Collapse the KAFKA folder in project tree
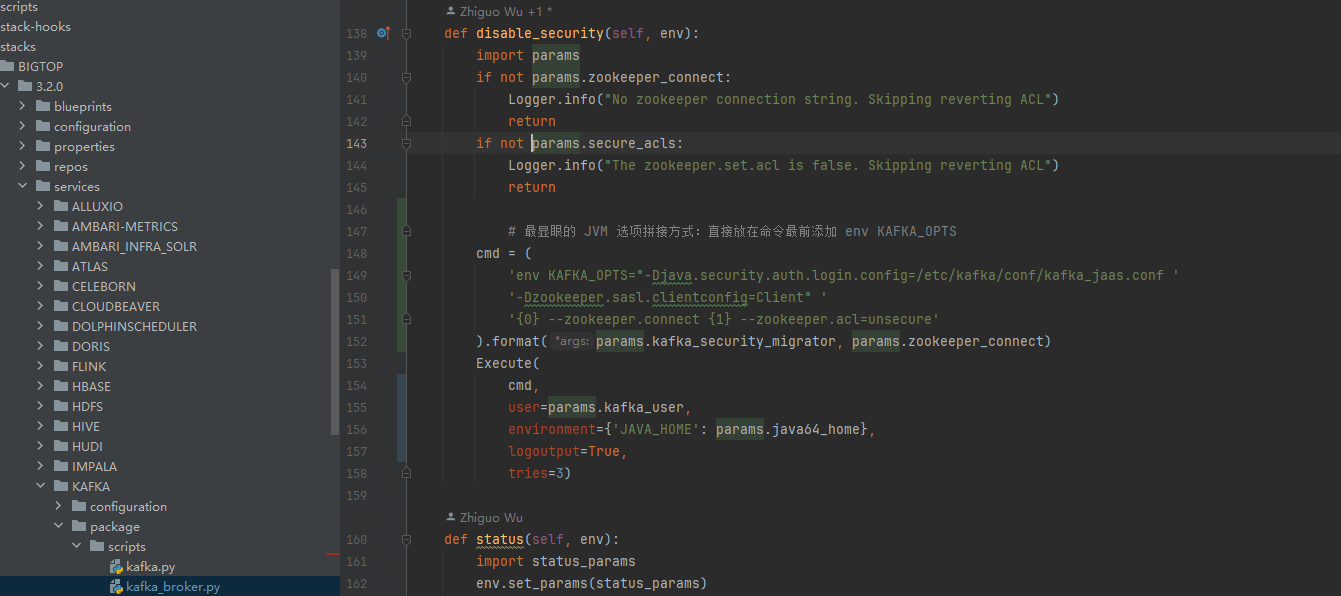This screenshot has height=596, width=1341. (41, 487)
